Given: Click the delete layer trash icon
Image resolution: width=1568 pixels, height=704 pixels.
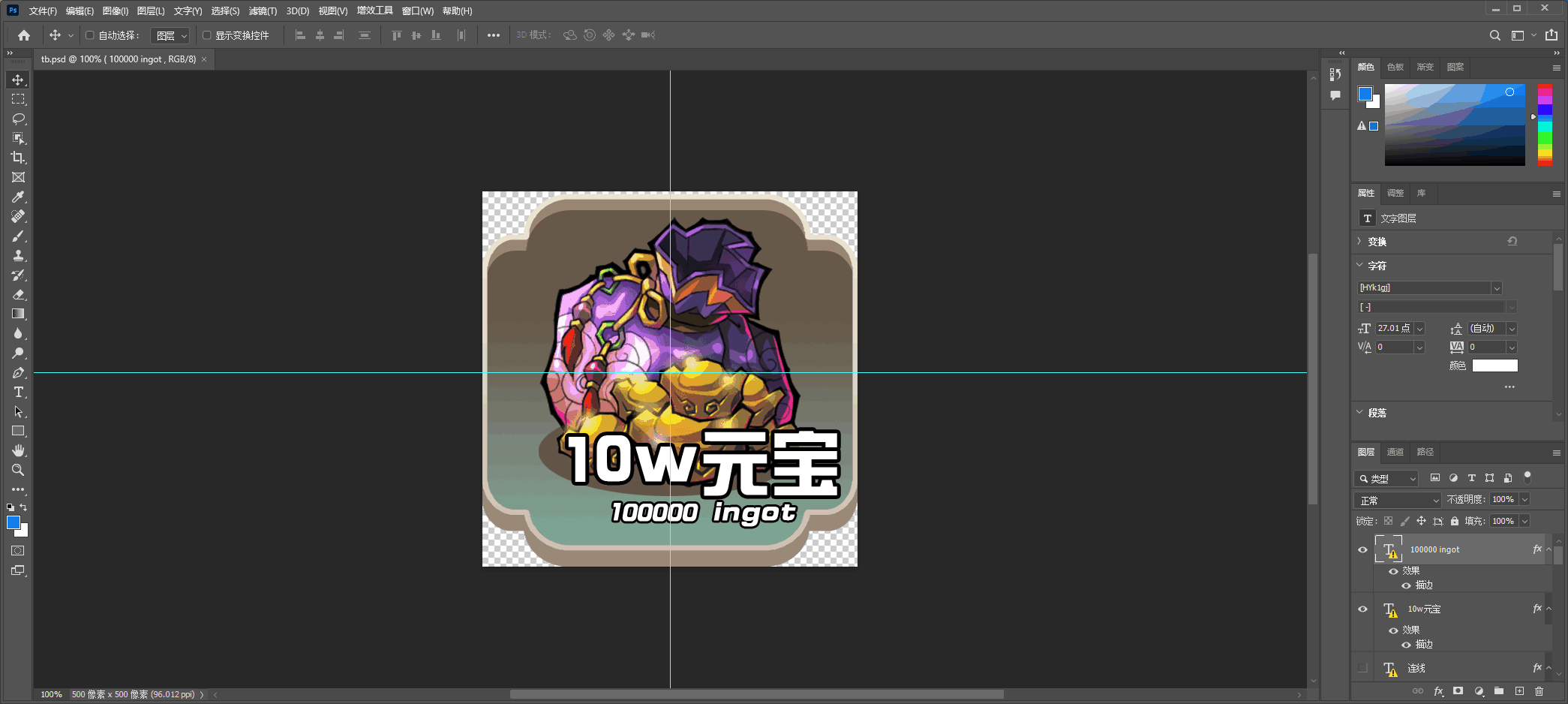Looking at the screenshot, I should click(x=1539, y=691).
